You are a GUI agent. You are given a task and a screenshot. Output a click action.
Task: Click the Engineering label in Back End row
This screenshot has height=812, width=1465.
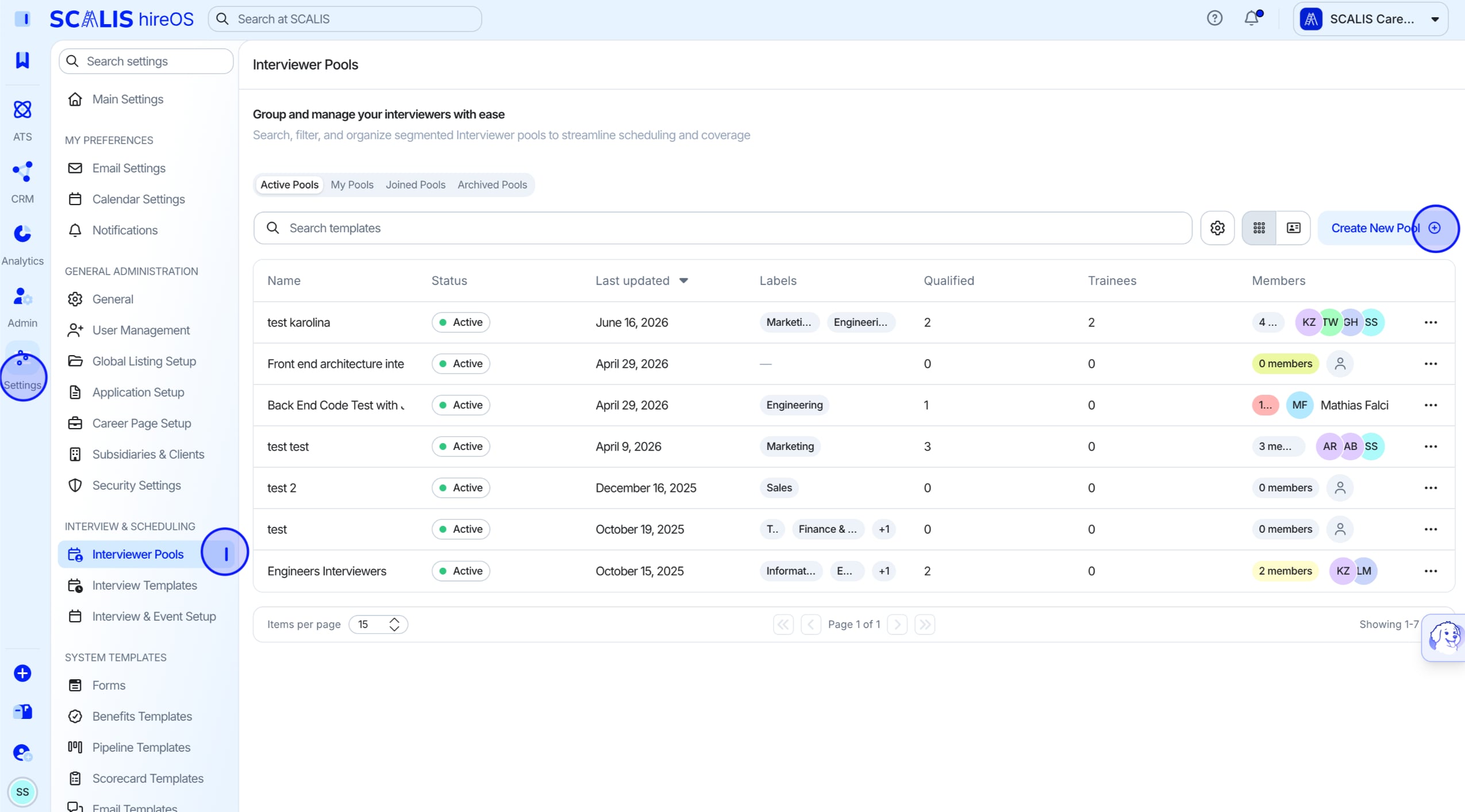tap(794, 405)
